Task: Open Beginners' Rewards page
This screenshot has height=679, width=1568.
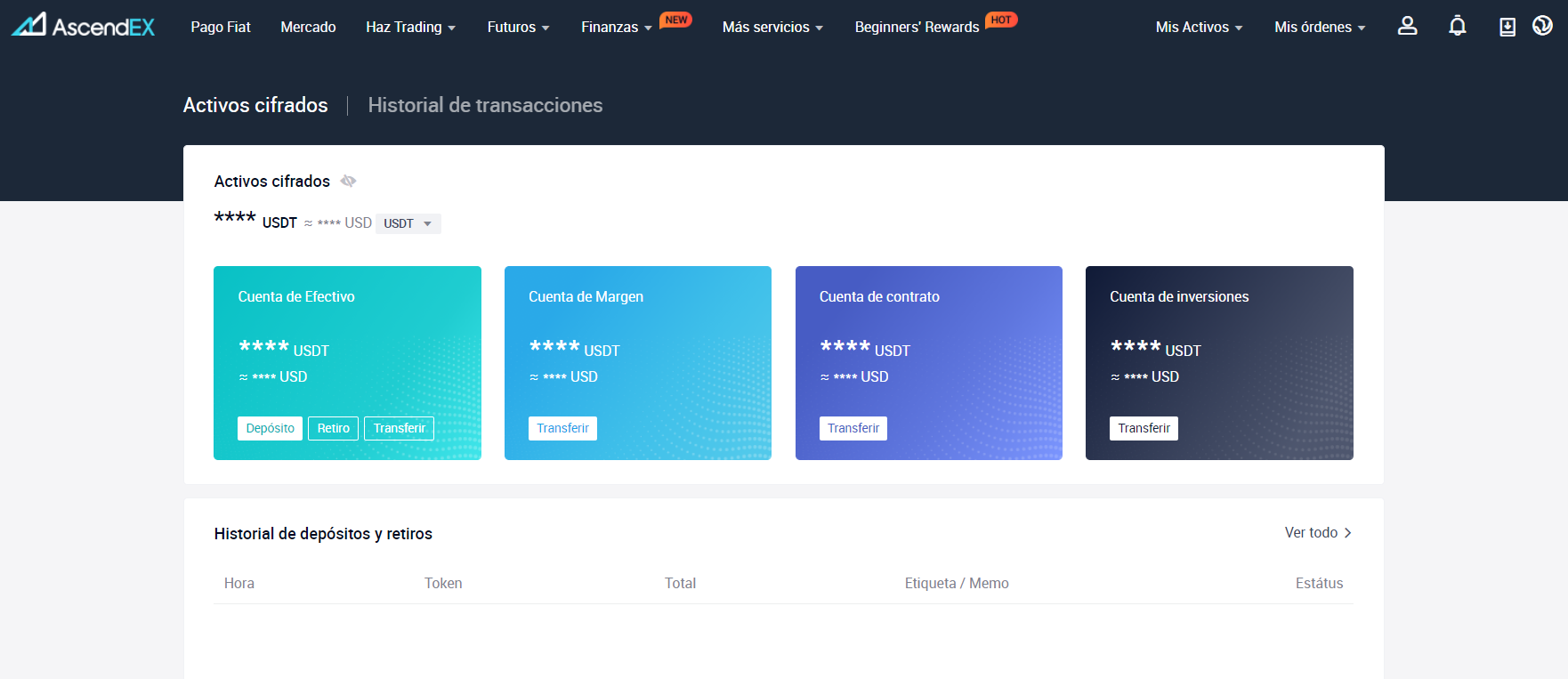Action: click(917, 28)
